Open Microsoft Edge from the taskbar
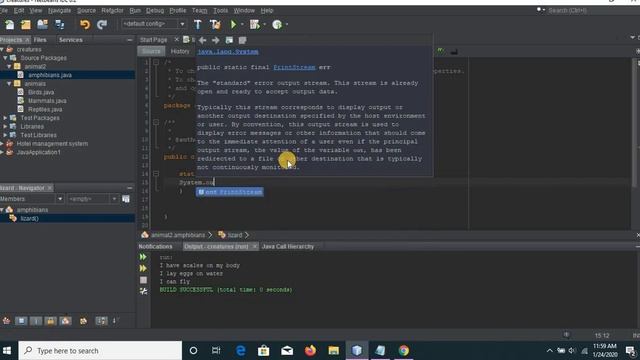Viewport: 640px width, 360px height. coord(241,351)
